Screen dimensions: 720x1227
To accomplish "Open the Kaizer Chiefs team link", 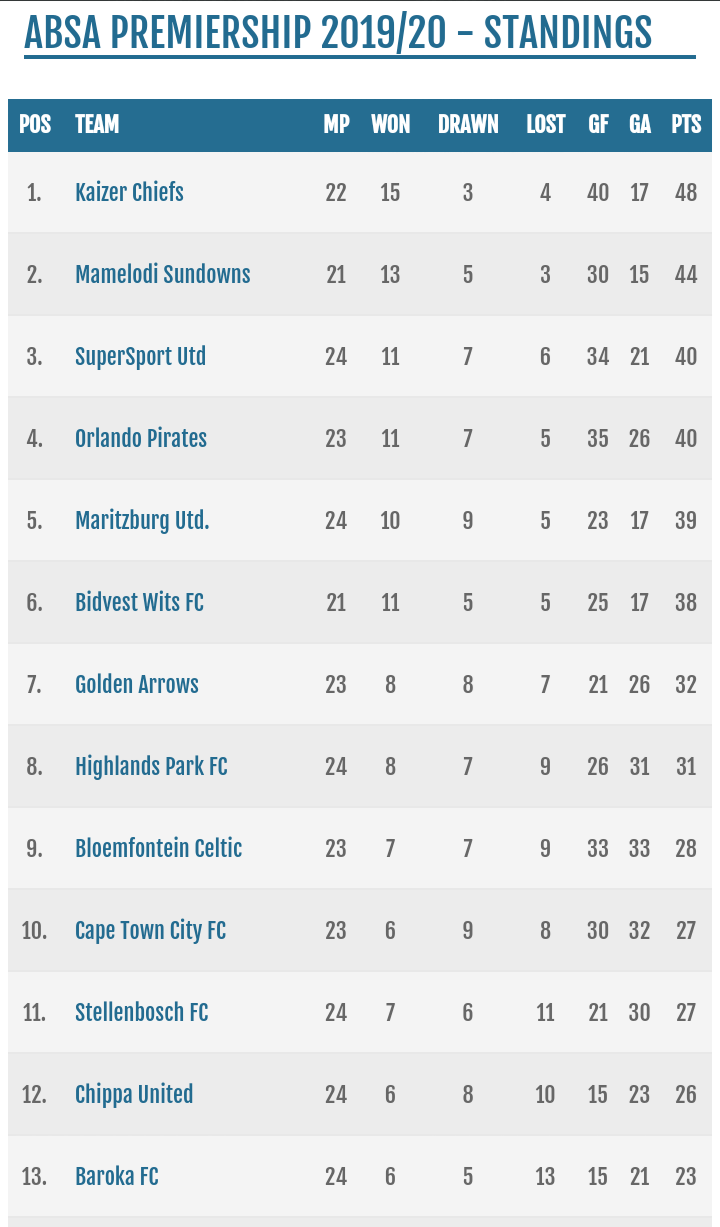I will coord(129,192).
